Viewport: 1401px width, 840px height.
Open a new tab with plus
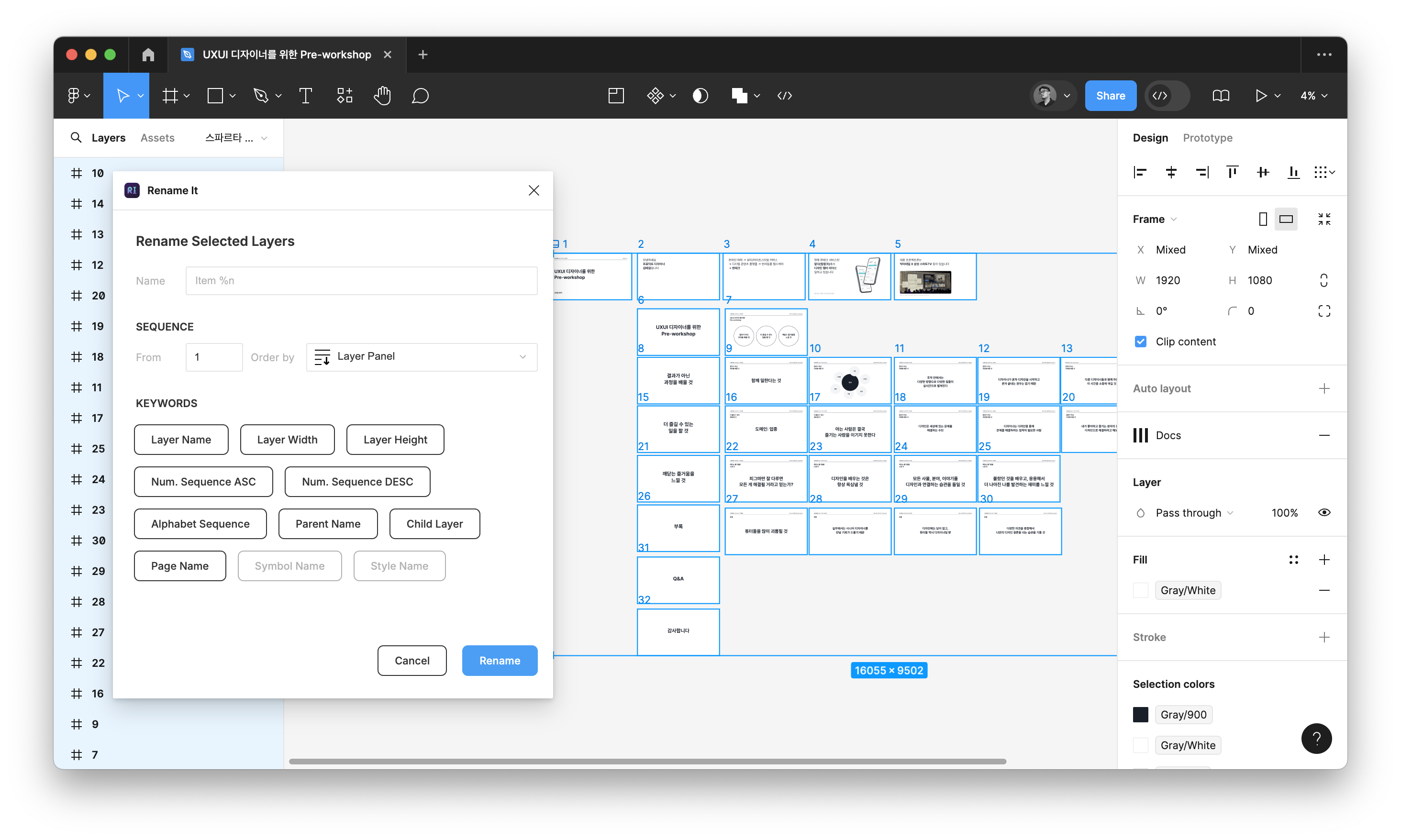click(423, 55)
